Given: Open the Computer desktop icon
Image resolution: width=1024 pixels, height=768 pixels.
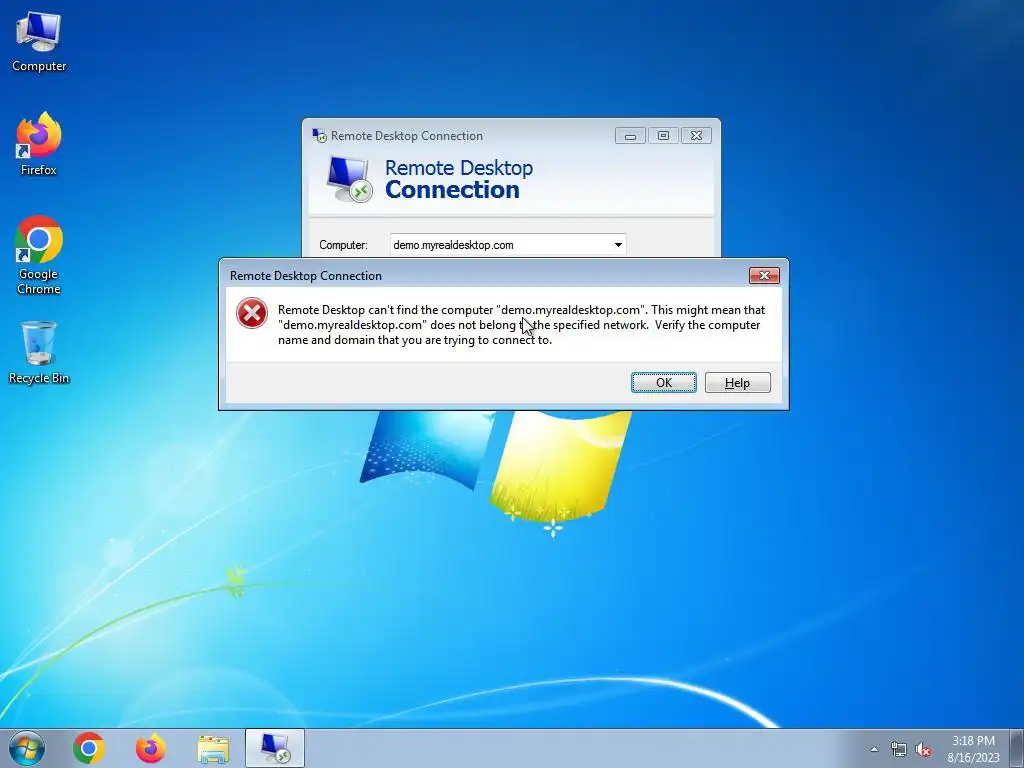Looking at the screenshot, I should 39,42.
